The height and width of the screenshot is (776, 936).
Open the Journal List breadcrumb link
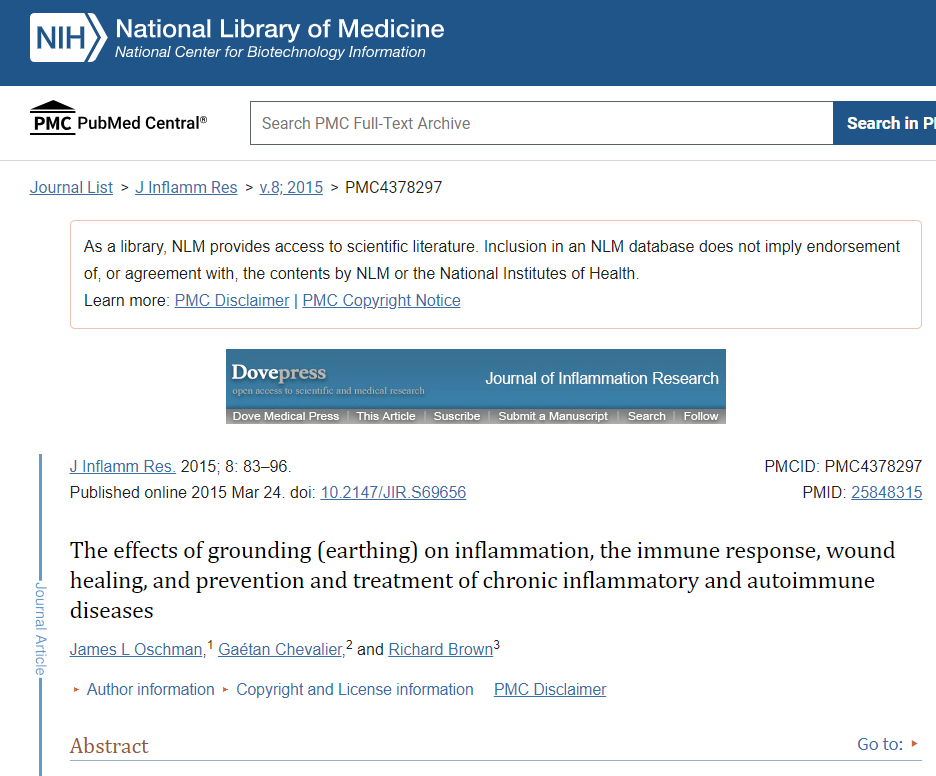coord(71,187)
